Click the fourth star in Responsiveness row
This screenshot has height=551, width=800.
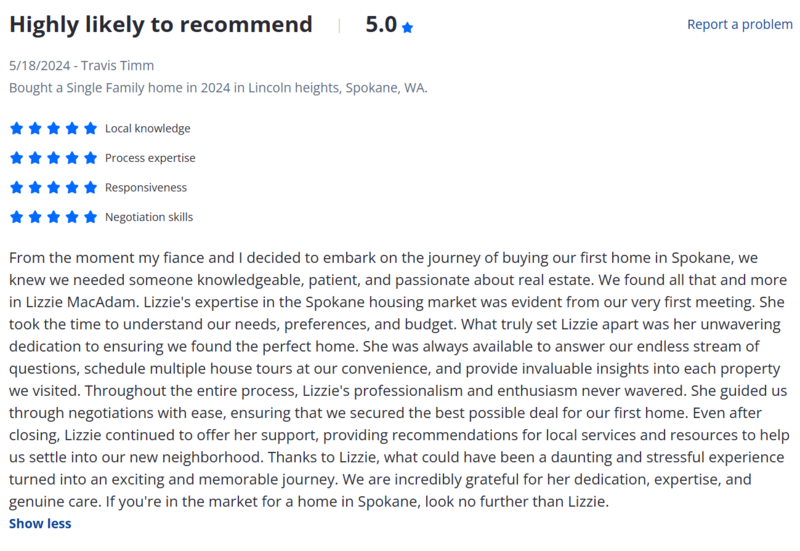(72, 187)
